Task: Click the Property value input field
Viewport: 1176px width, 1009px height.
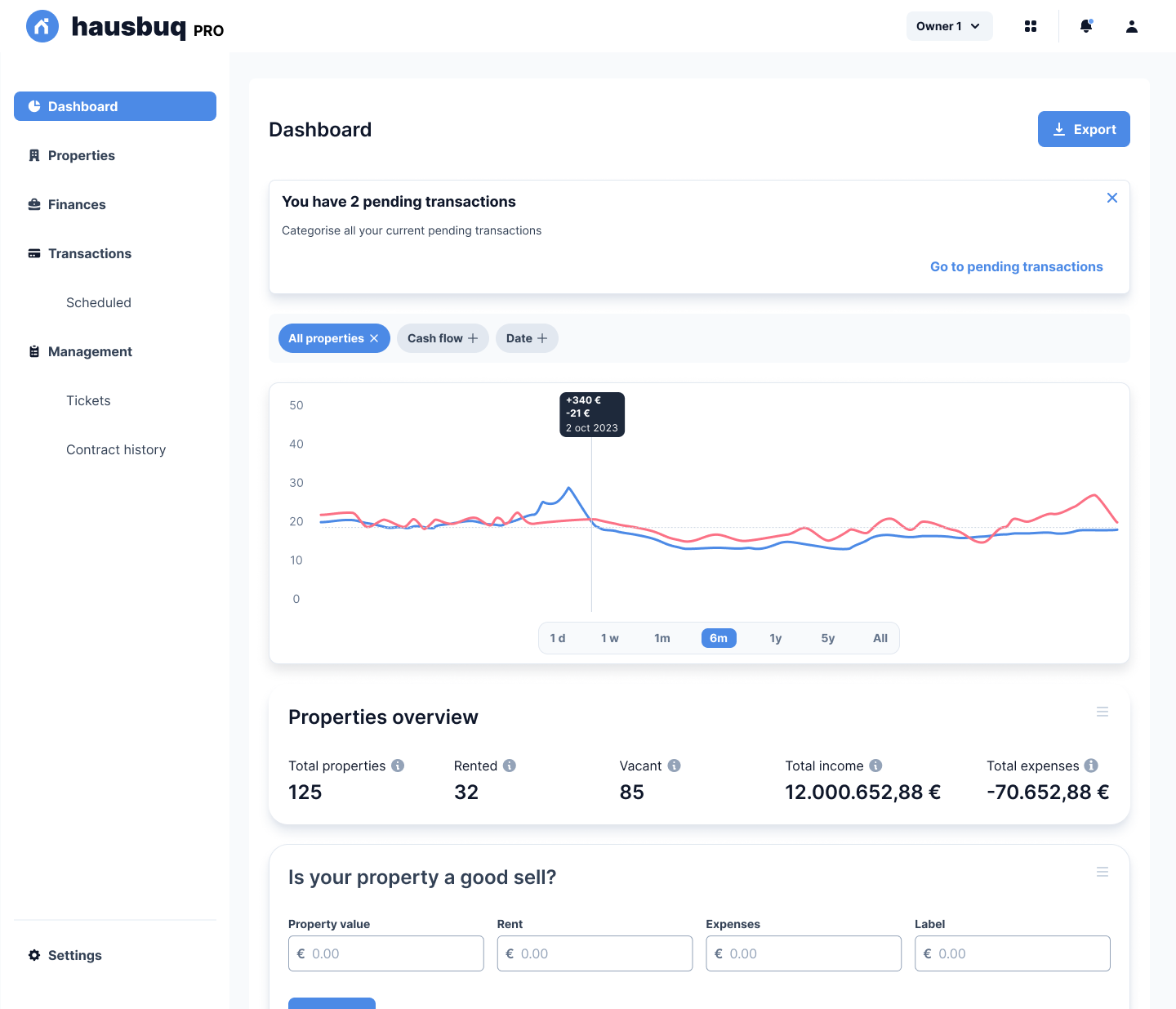Action: [x=386, y=953]
